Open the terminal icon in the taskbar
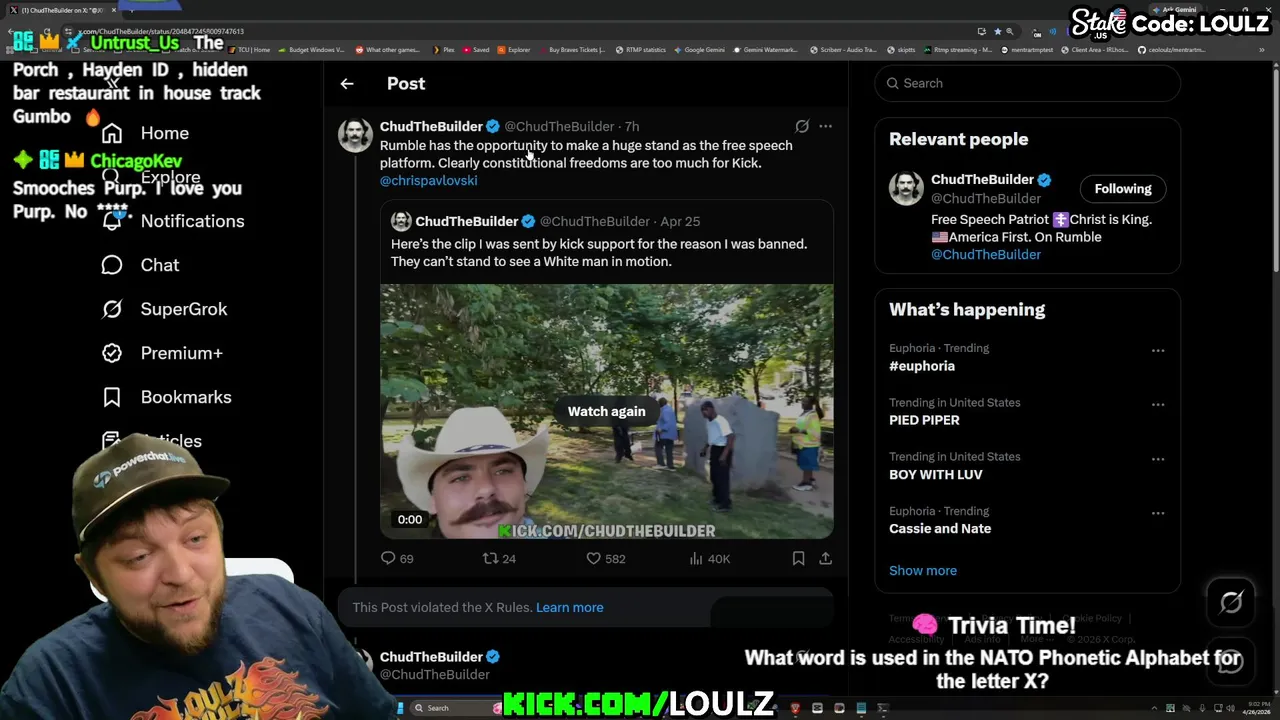The width and height of the screenshot is (1280, 720). pyautogui.click(x=883, y=708)
